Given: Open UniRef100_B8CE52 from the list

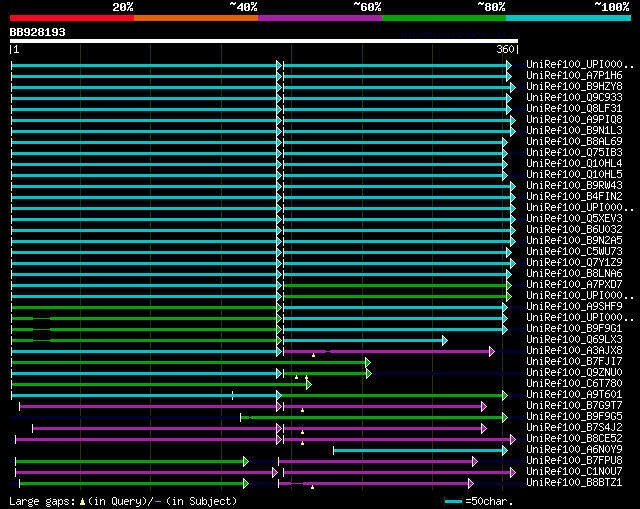Looking at the screenshot, I should click(x=574, y=439).
